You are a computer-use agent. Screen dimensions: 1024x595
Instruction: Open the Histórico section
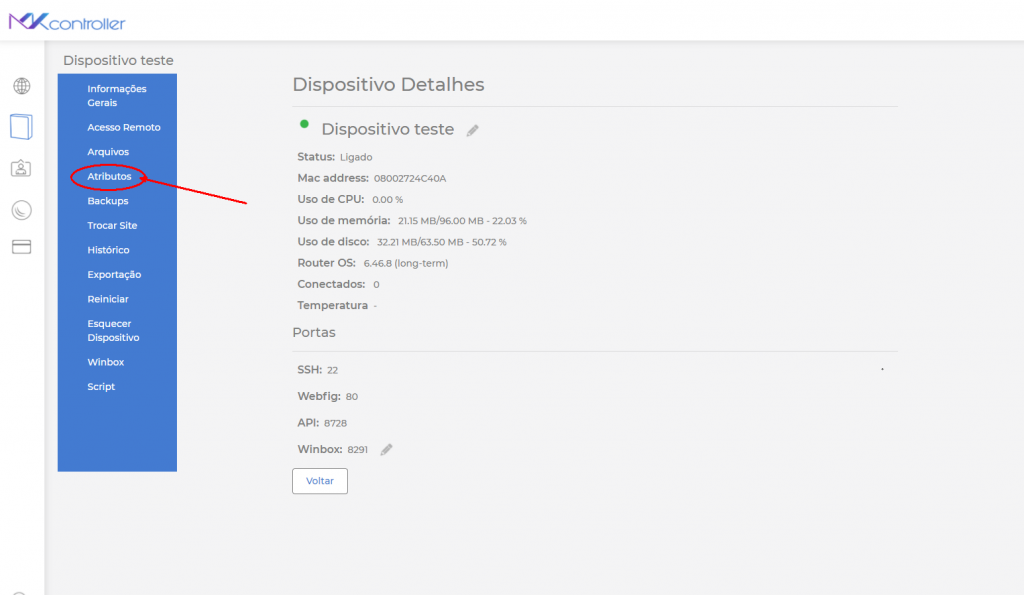[108, 249]
